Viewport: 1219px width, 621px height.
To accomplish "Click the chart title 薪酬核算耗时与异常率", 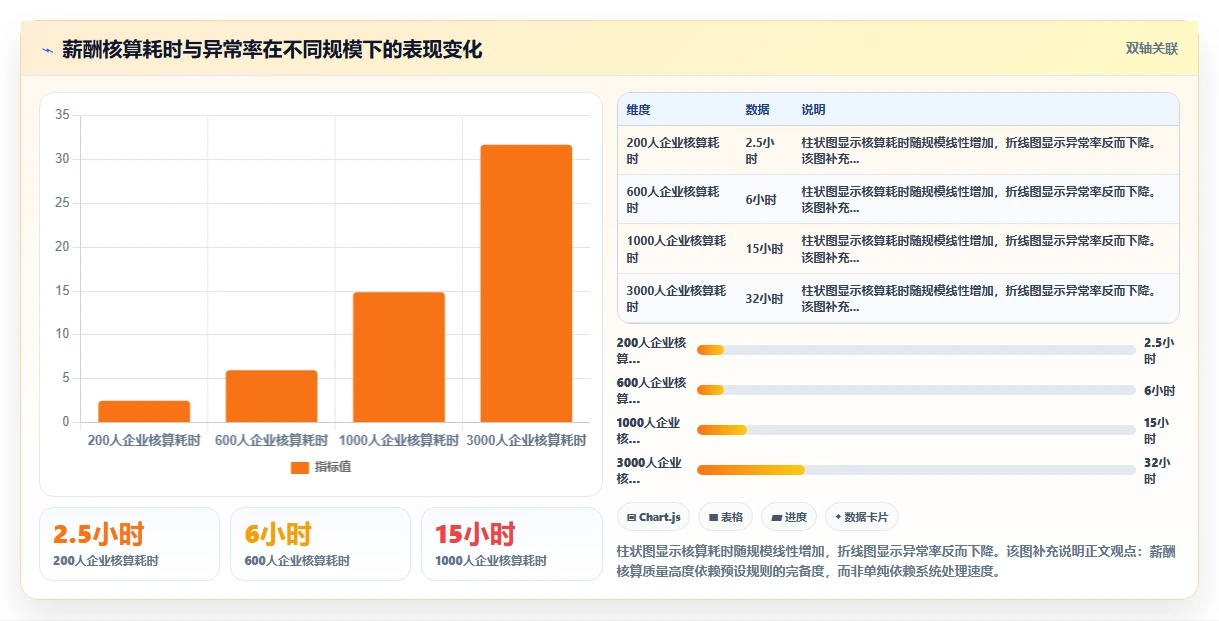I will pyautogui.click(x=272, y=49).
